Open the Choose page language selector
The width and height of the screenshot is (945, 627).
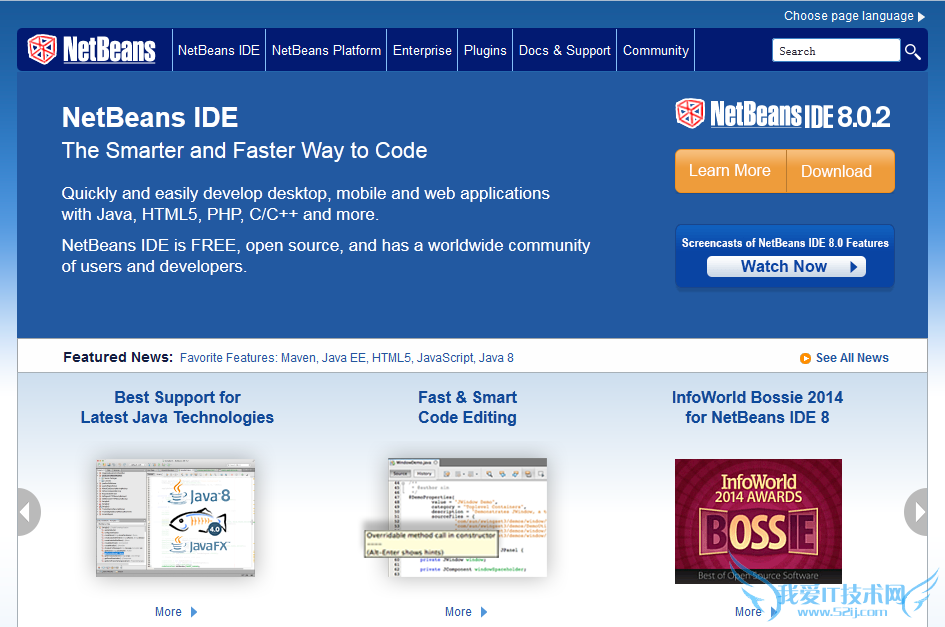(x=854, y=16)
